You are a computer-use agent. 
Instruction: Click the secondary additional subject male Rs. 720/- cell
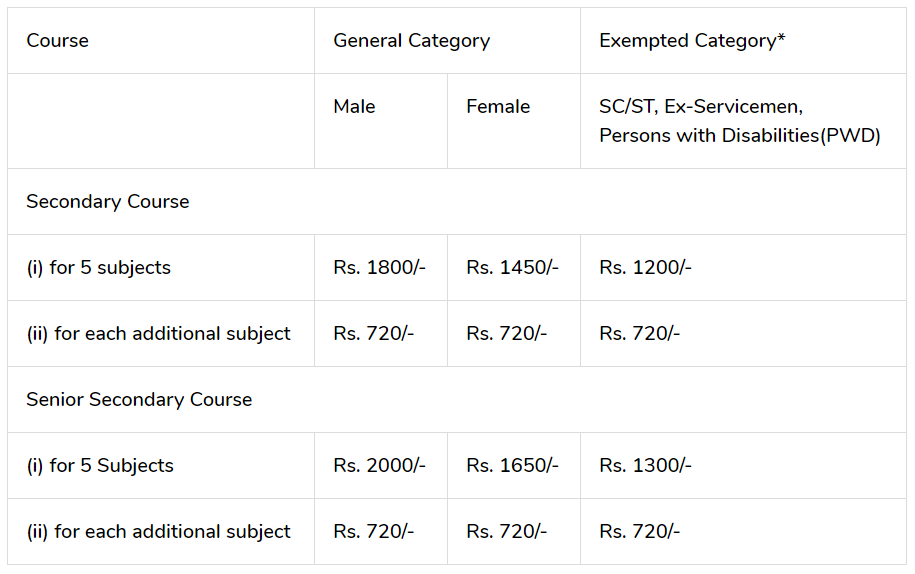(x=381, y=334)
